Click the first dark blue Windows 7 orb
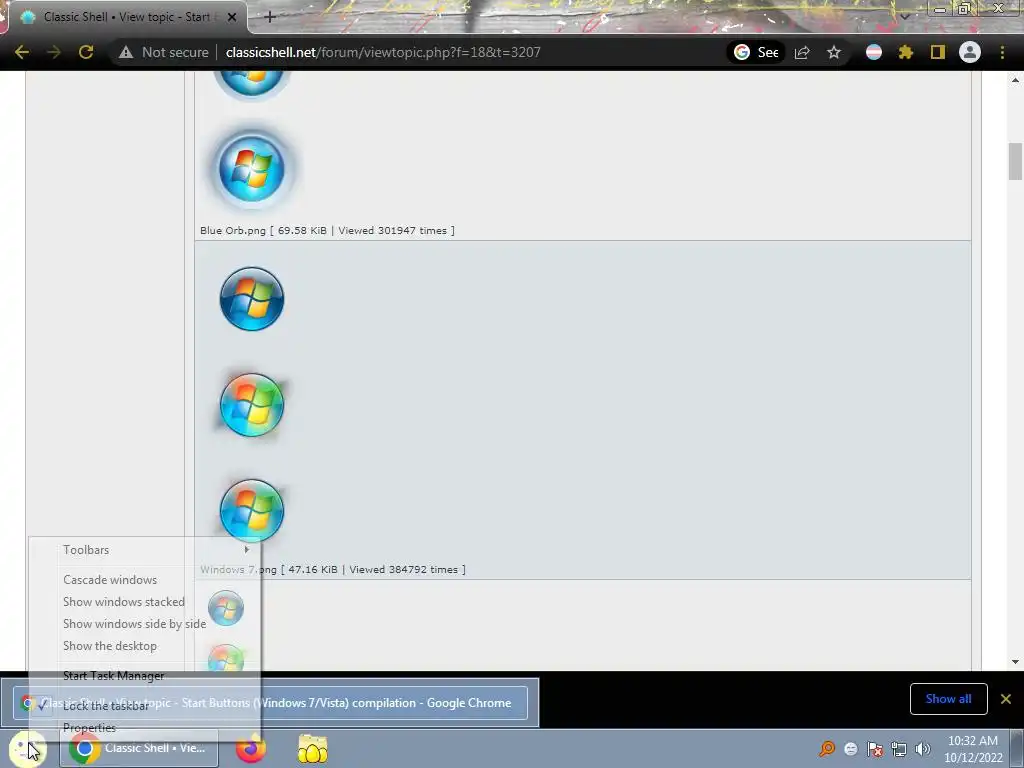Viewport: 1024px width, 768px height. 252,299
